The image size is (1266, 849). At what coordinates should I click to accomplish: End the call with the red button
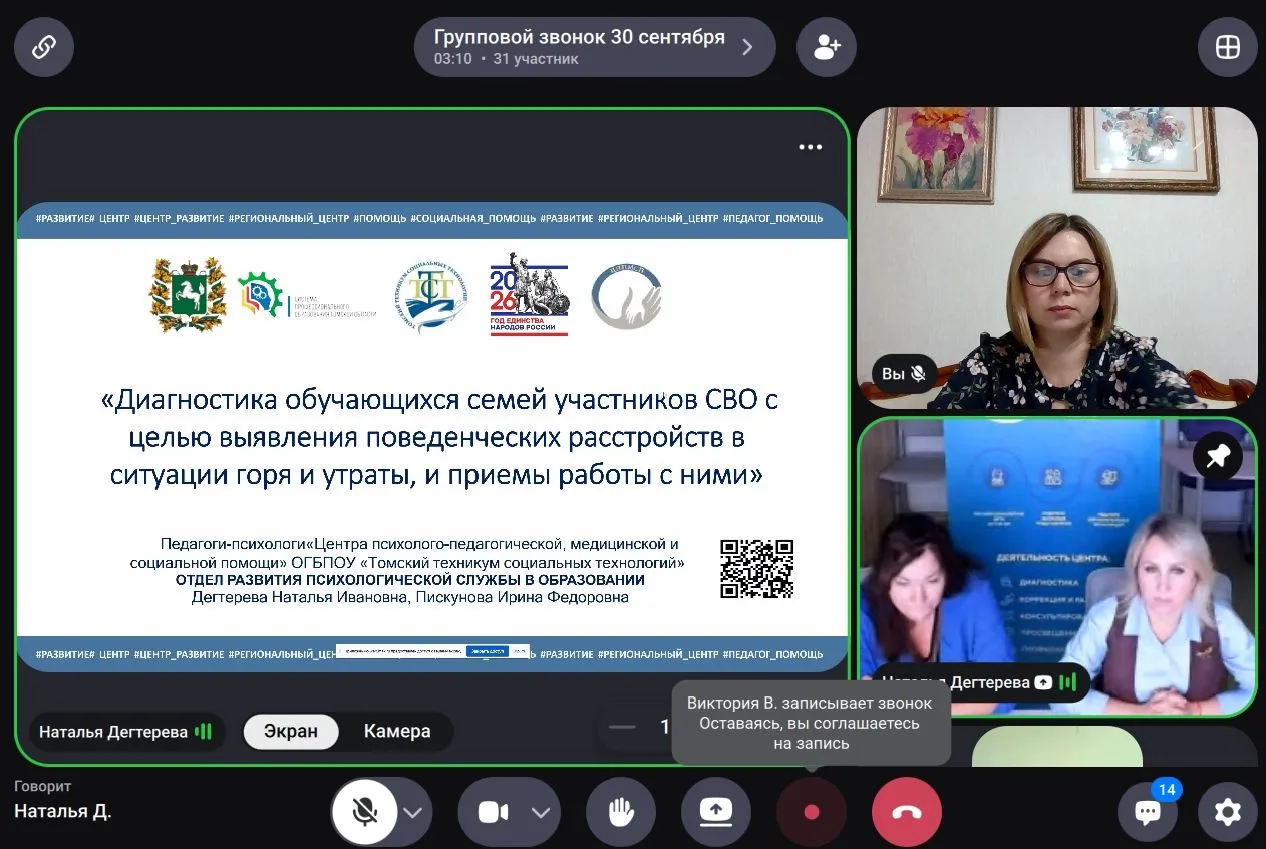pos(907,812)
